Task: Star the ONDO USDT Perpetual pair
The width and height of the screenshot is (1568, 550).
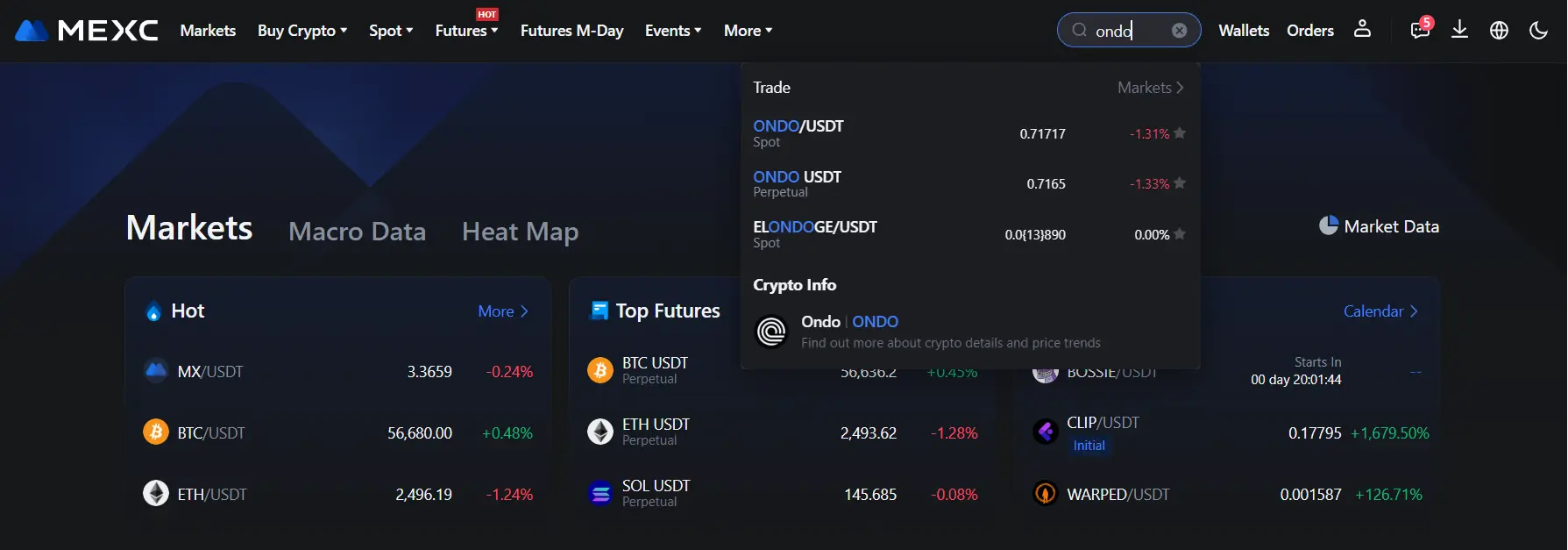Action: (x=1180, y=183)
